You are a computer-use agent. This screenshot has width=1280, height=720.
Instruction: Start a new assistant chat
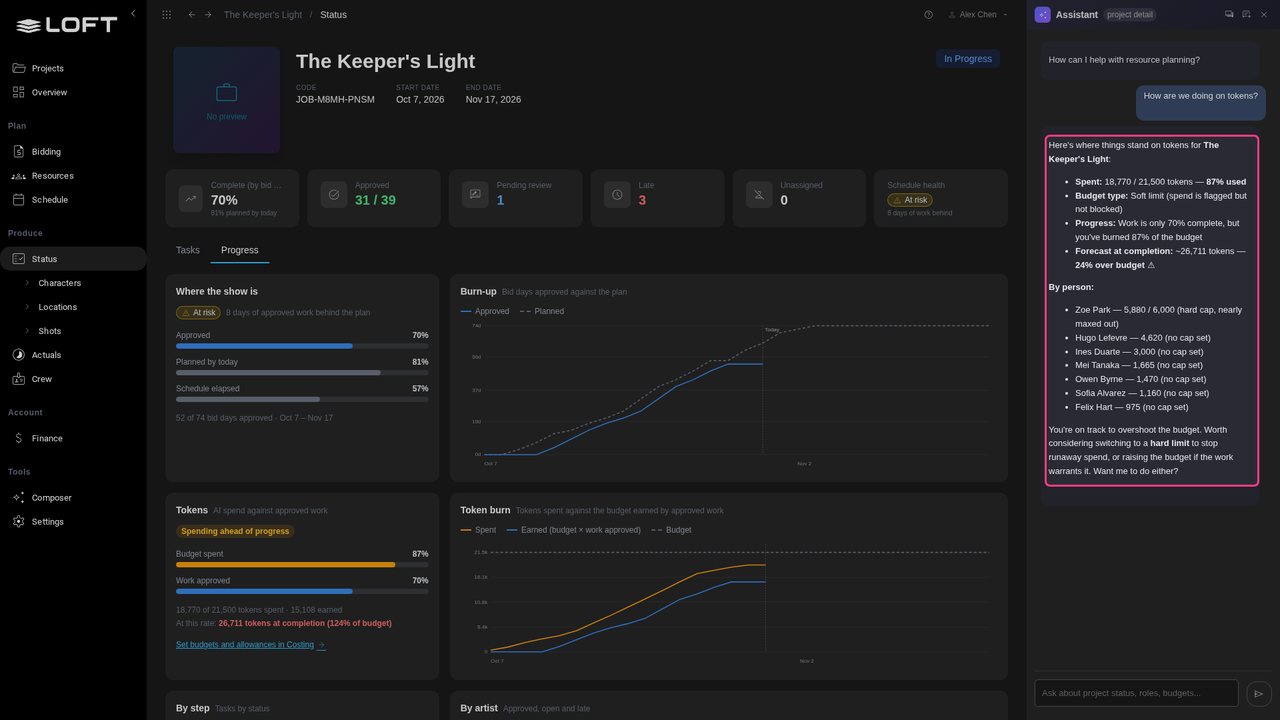1246,14
